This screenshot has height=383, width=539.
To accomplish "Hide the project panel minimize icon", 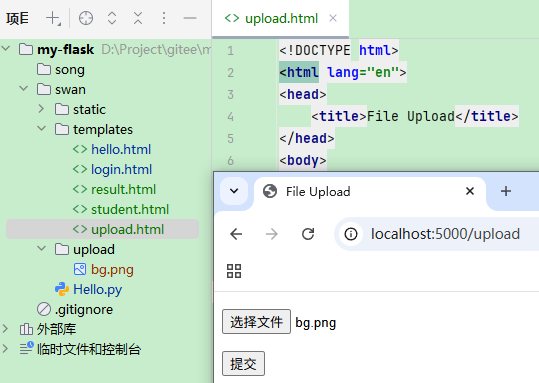I will [x=190, y=18].
